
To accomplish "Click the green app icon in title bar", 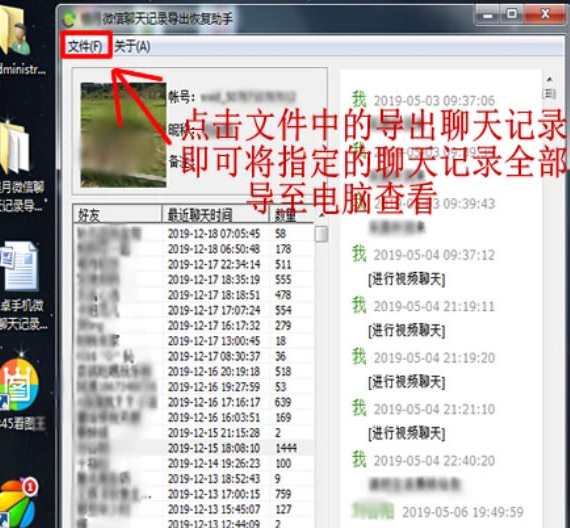I will 69,18.
